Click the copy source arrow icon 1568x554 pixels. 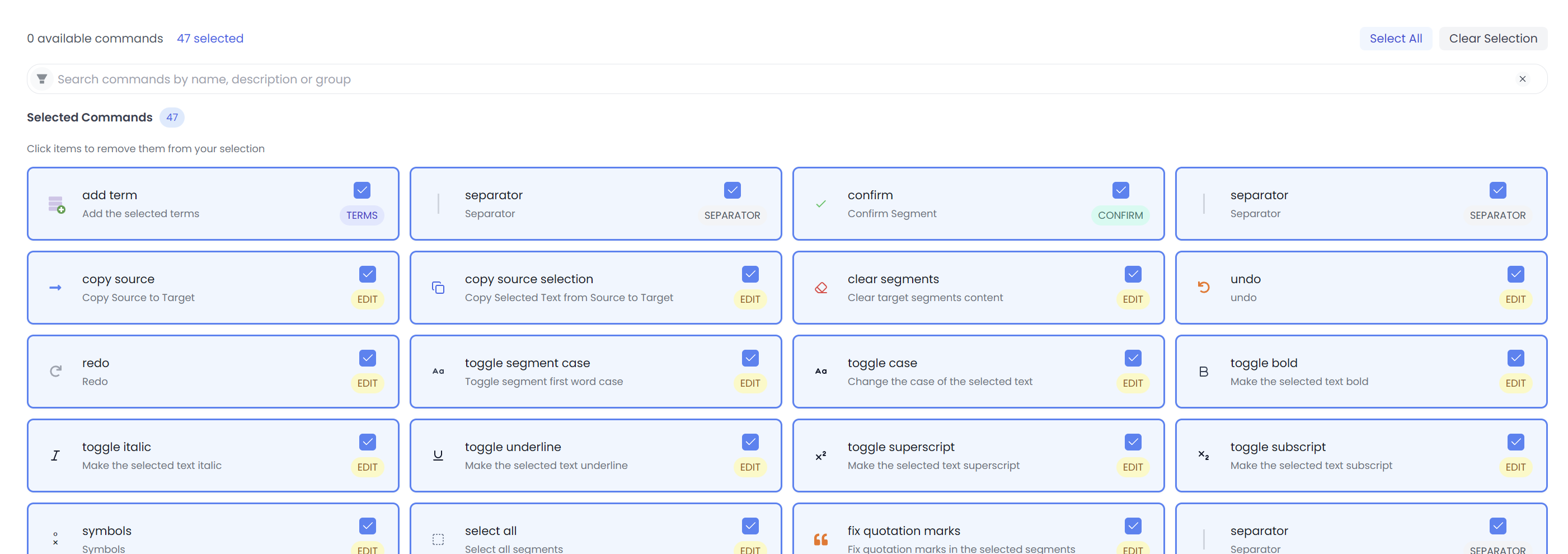pyautogui.click(x=55, y=287)
